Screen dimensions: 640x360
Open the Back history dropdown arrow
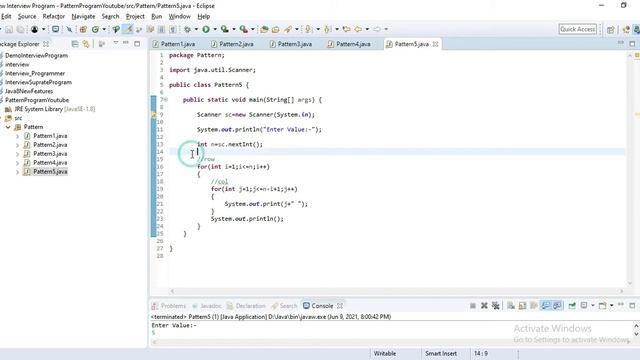367,29
